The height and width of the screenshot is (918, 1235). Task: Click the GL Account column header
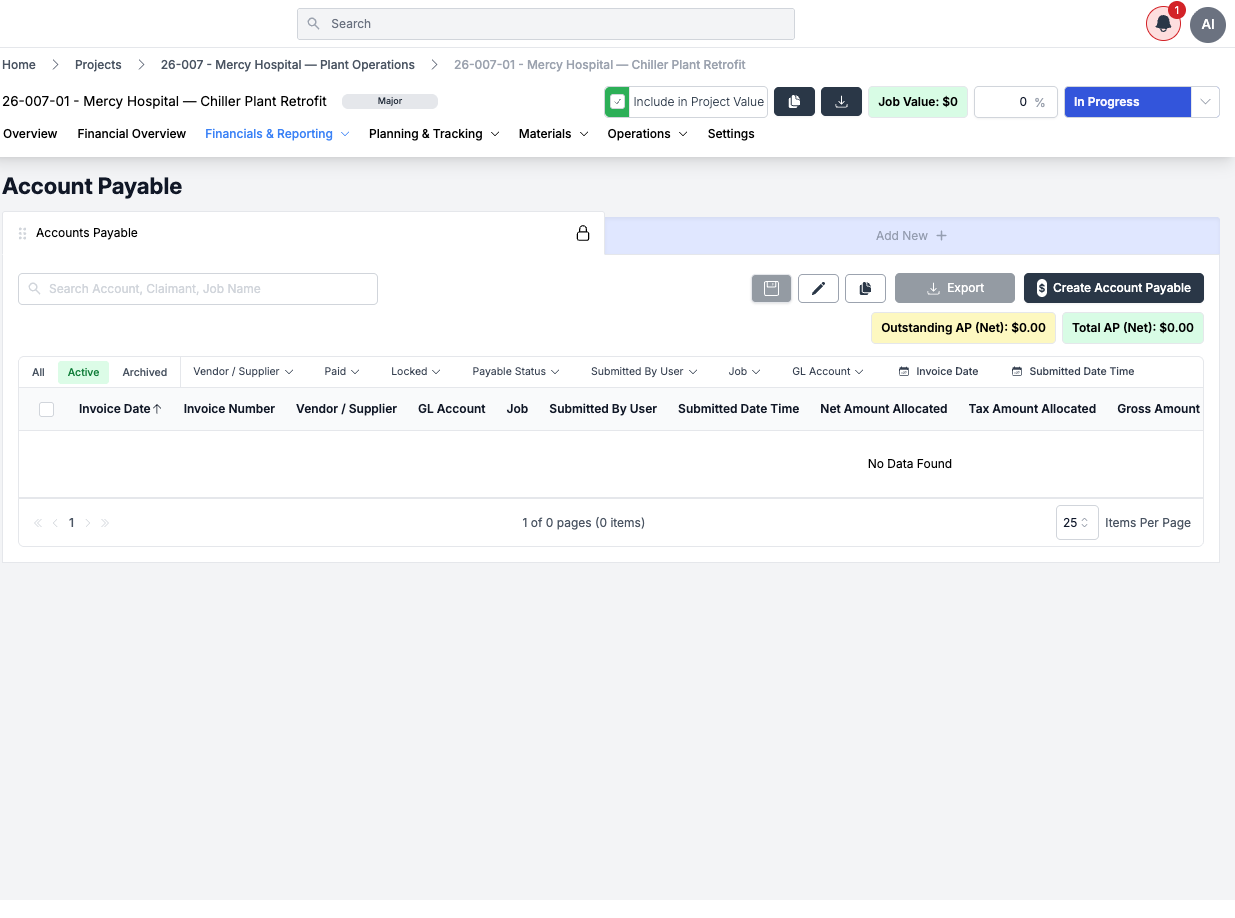(452, 409)
